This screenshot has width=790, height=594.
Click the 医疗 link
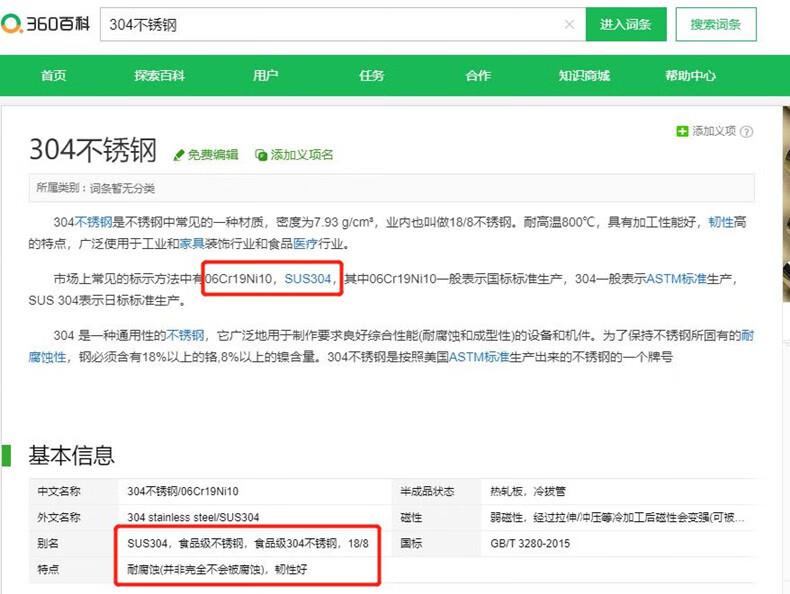click(x=305, y=243)
